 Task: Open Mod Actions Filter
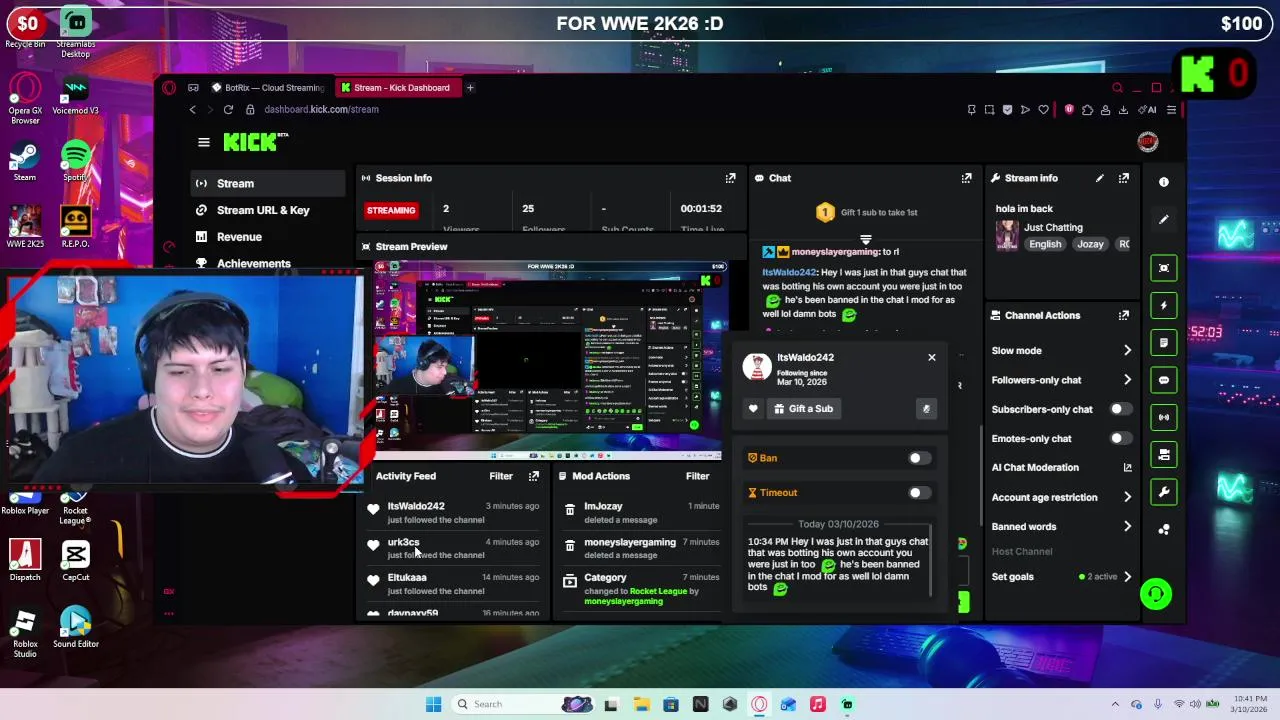(x=697, y=476)
